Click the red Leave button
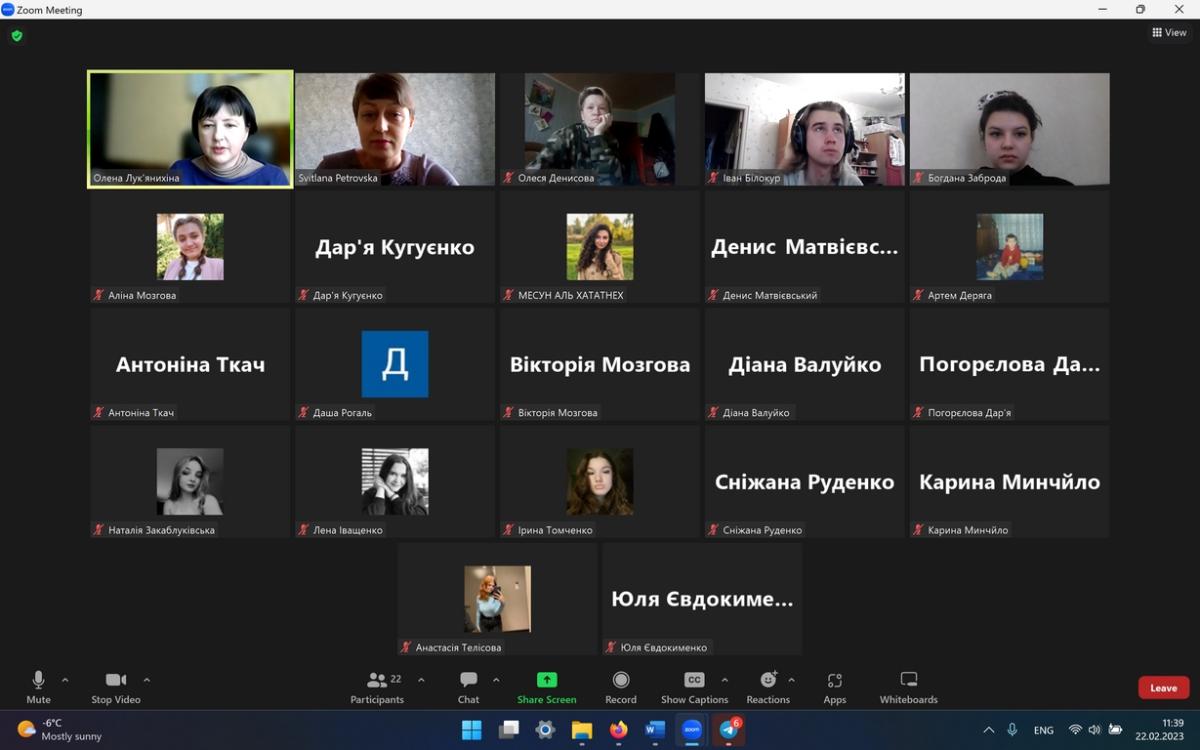Screen dimensions: 1200x750 [x=1163, y=688]
